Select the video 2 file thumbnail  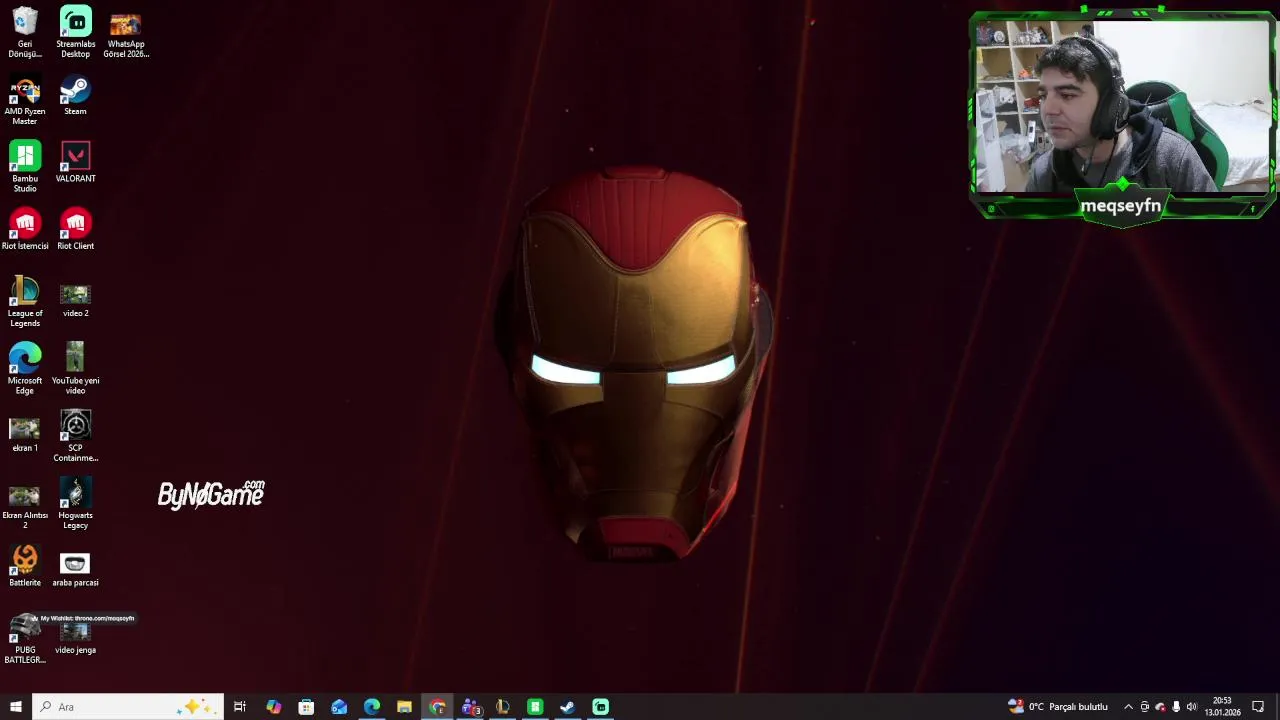(75, 299)
